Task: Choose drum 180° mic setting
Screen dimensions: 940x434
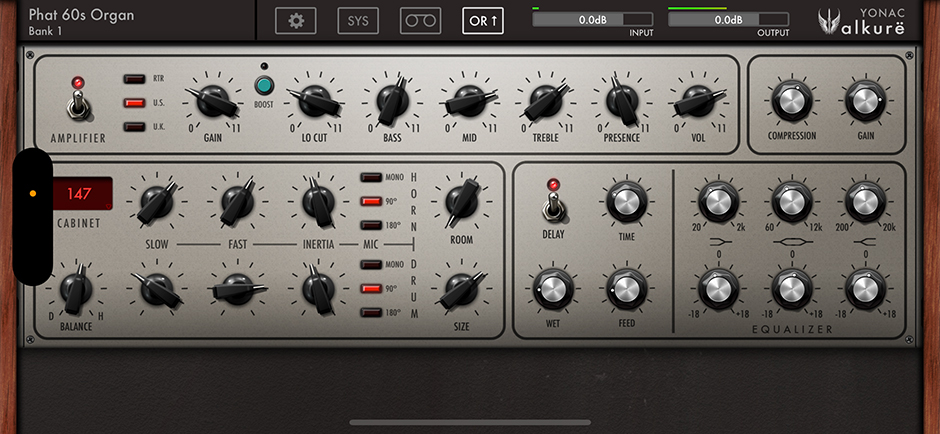Action: [374, 313]
